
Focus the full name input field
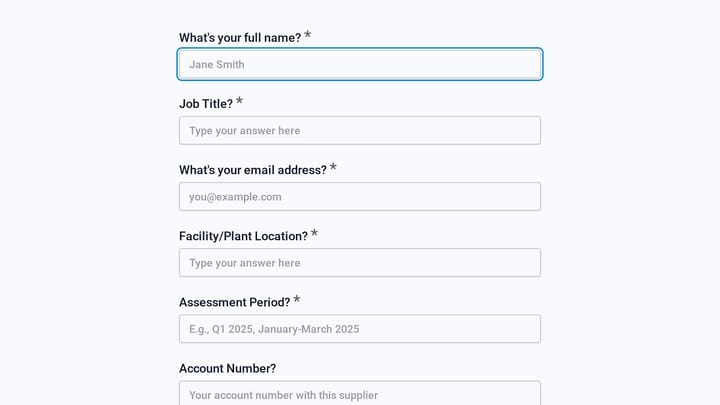360,64
